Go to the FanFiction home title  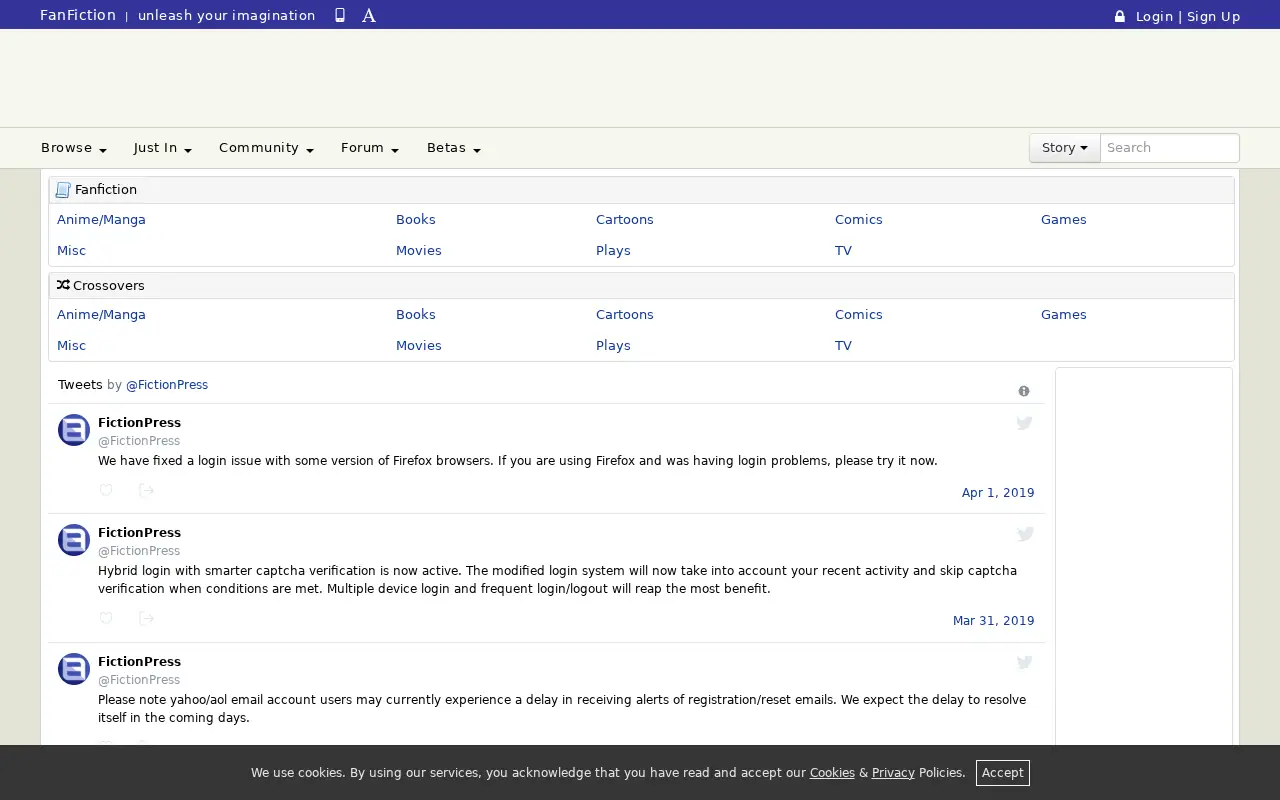(x=78, y=15)
